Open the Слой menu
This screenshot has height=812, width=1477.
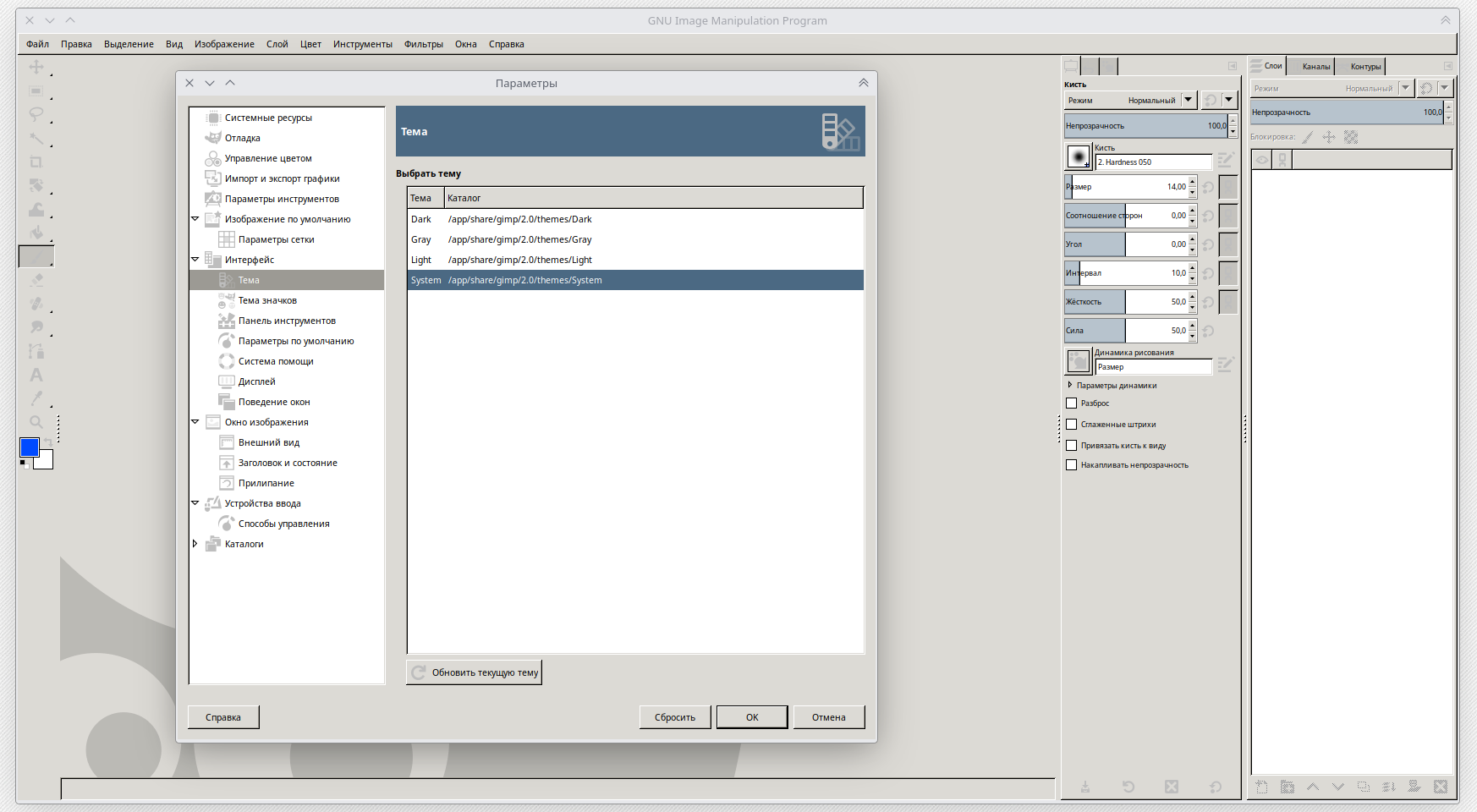pos(277,44)
